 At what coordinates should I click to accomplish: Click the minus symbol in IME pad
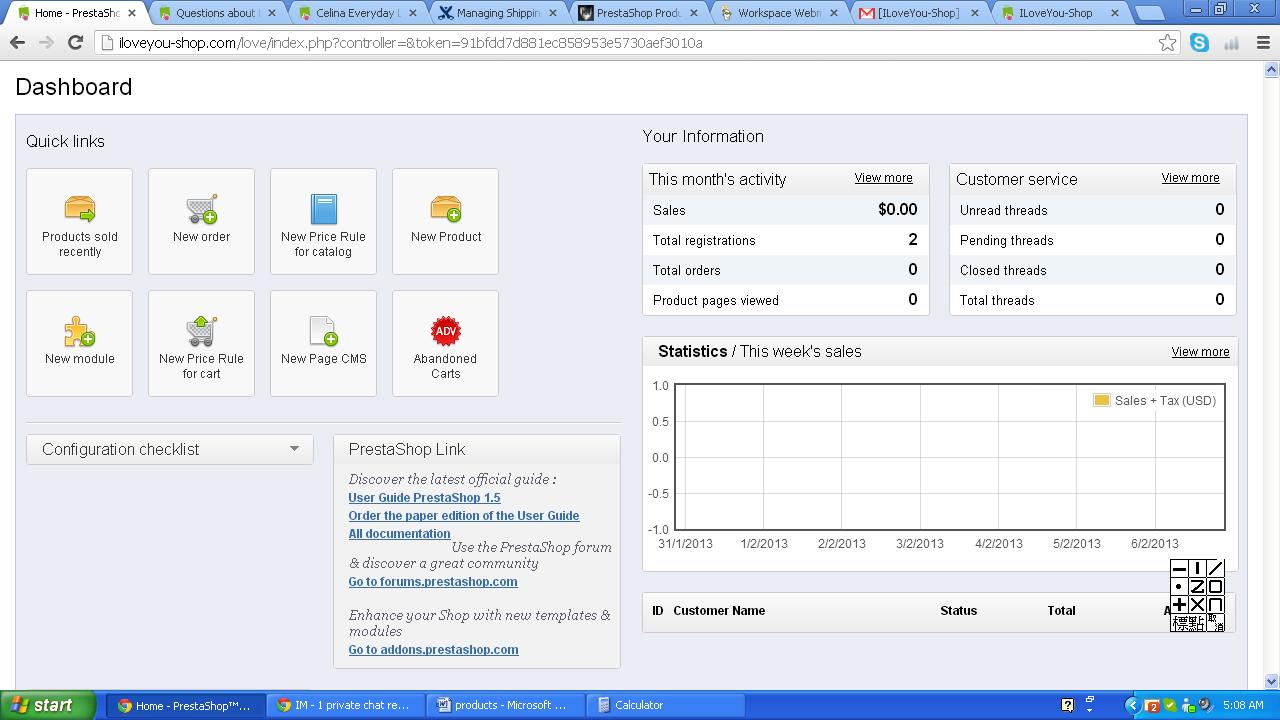tap(1179, 568)
